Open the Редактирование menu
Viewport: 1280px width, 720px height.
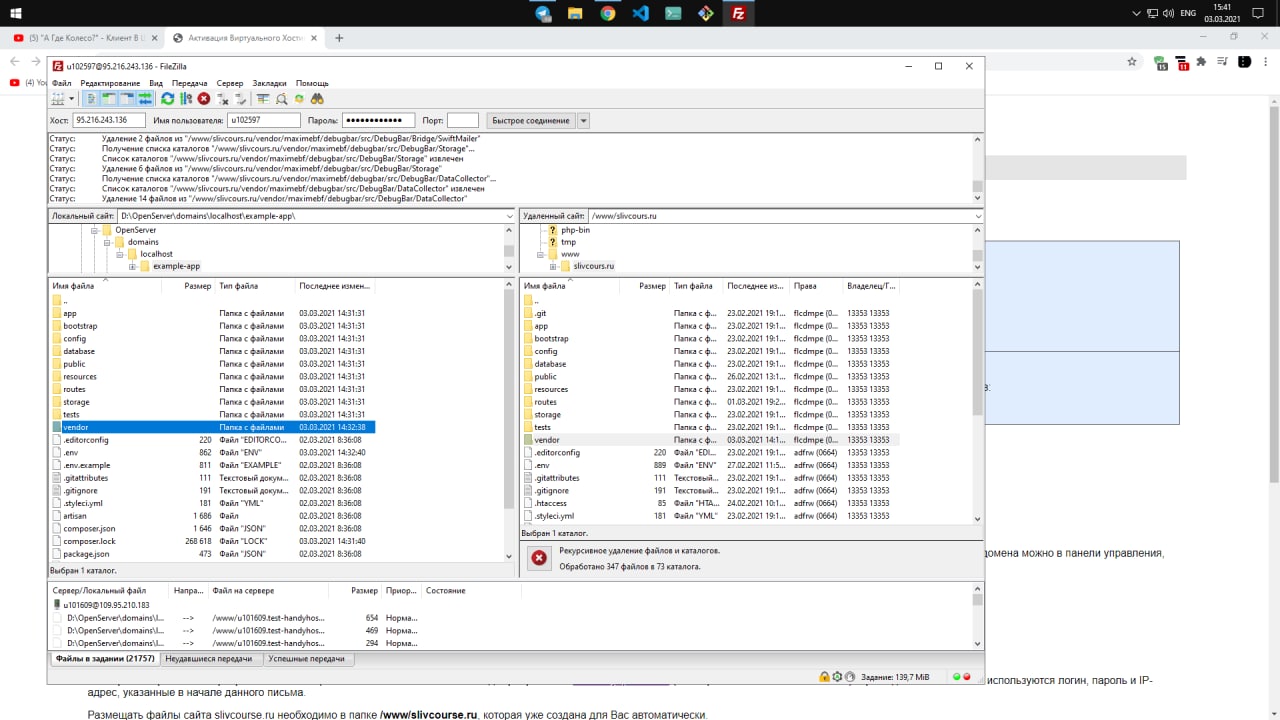(x=110, y=83)
